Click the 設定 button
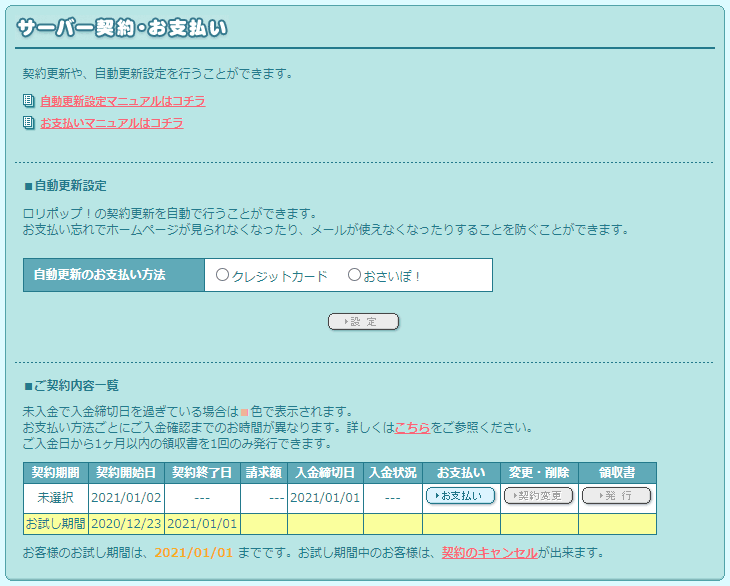 364,322
